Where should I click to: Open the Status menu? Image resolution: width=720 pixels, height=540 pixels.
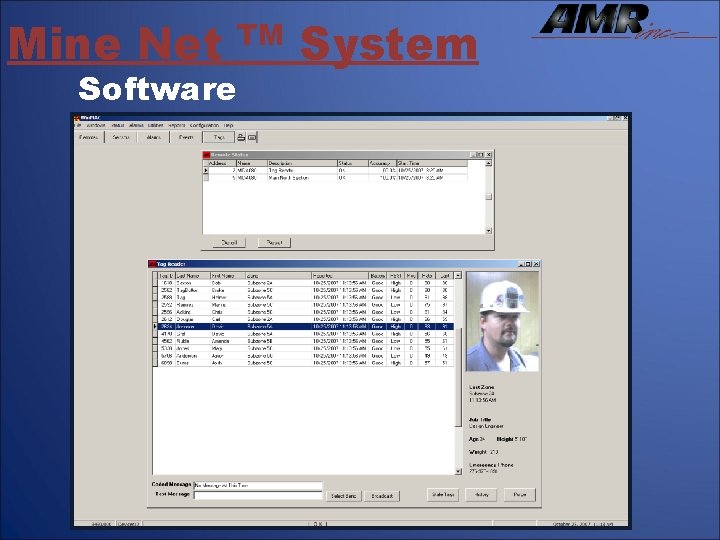(x=118, y=125)
